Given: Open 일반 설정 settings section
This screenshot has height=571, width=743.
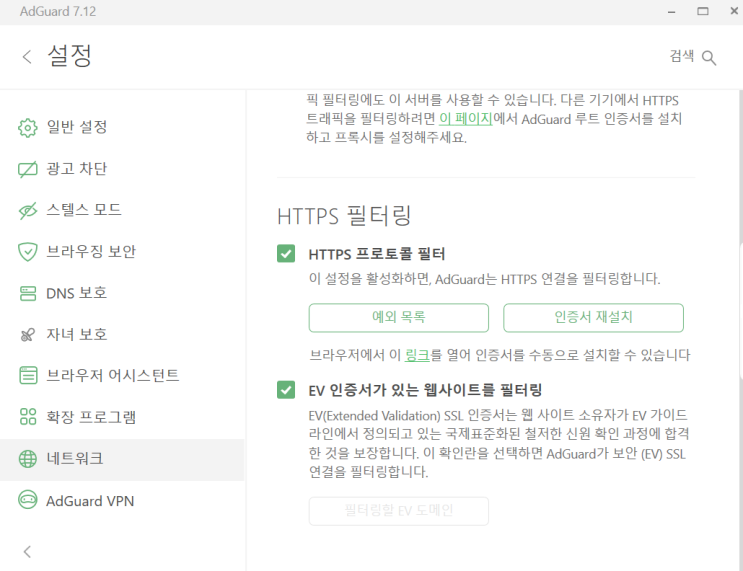Looking at the screenshot, I should pyautogui.click(x=122, y=127).
